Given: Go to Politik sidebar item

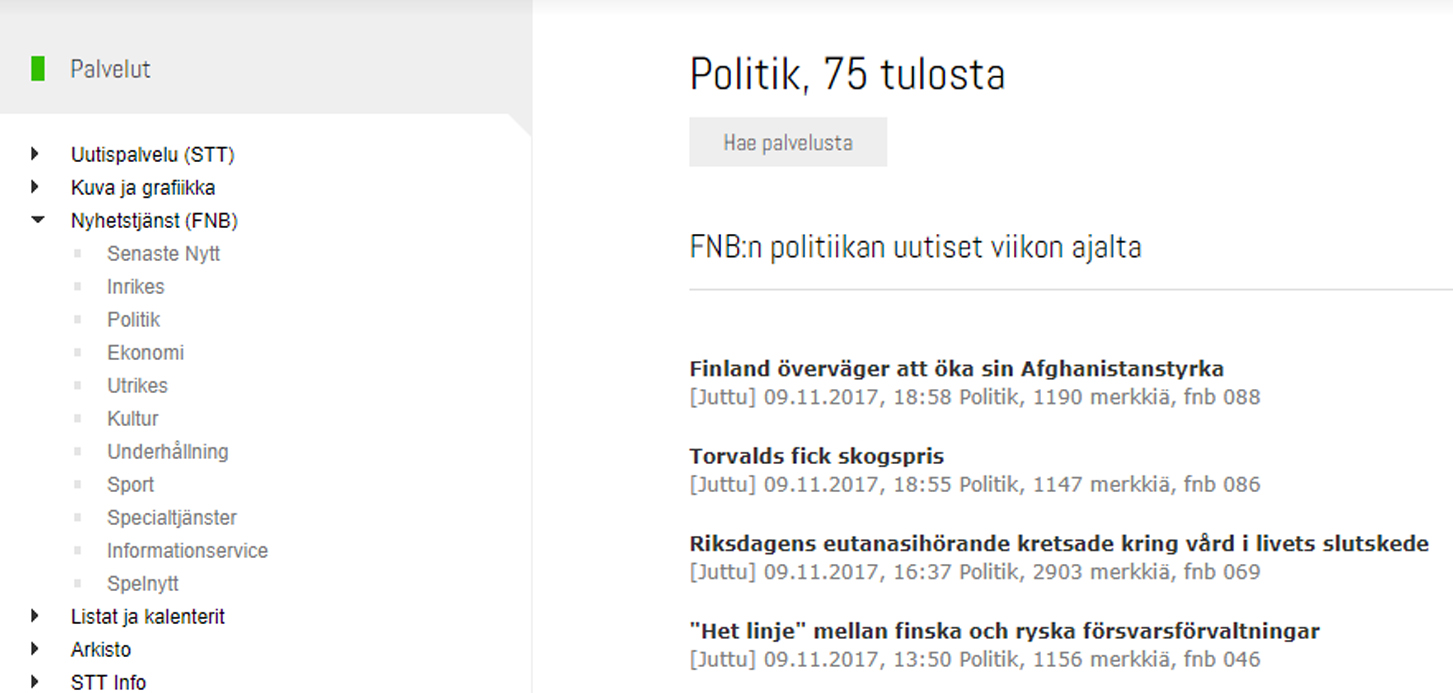Looking at the screenshot, I should pyautogui.click(x=133, y=320).
